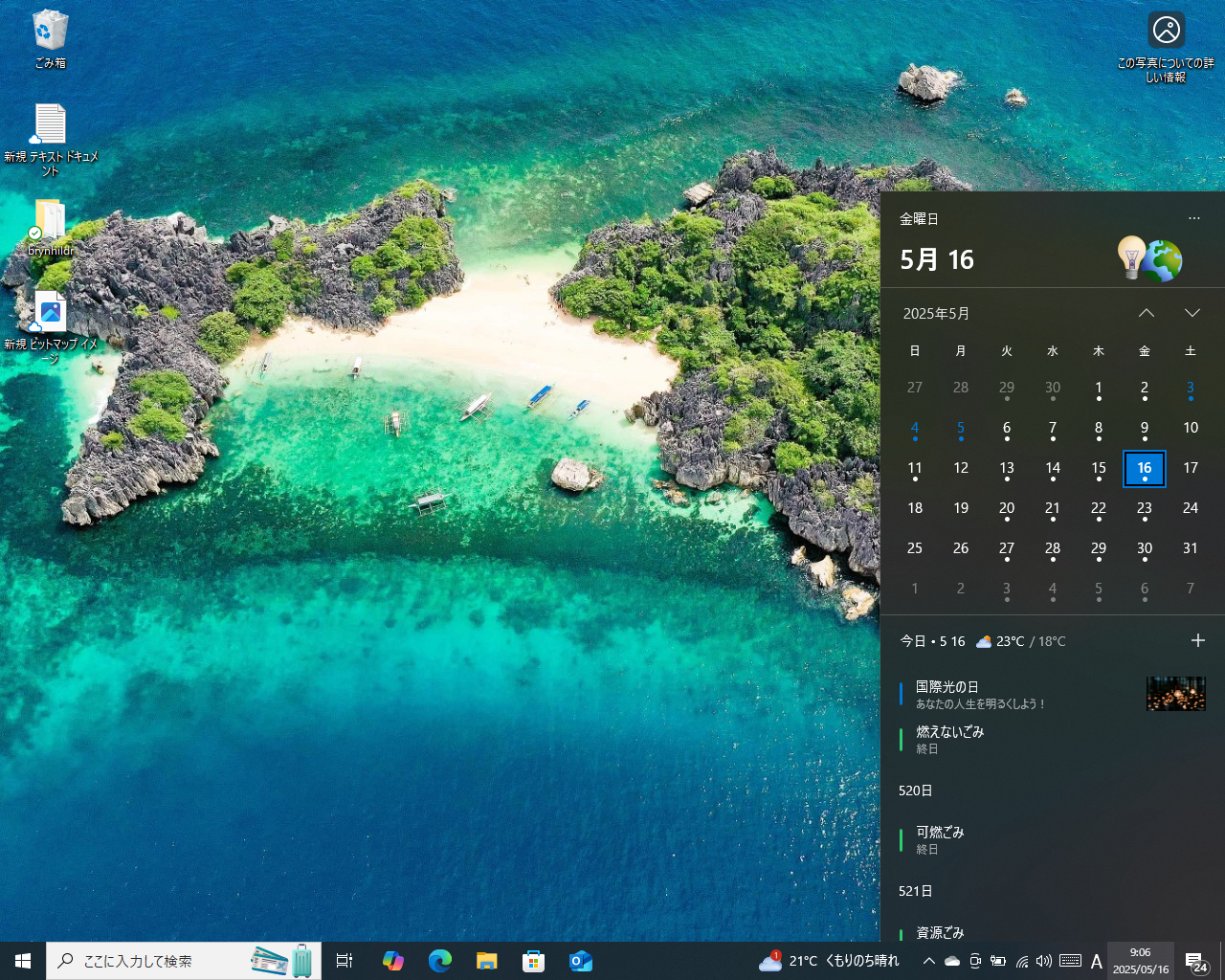Open File Explorer from the taskbar
The image size is (1225, 980).
(486, 960)
